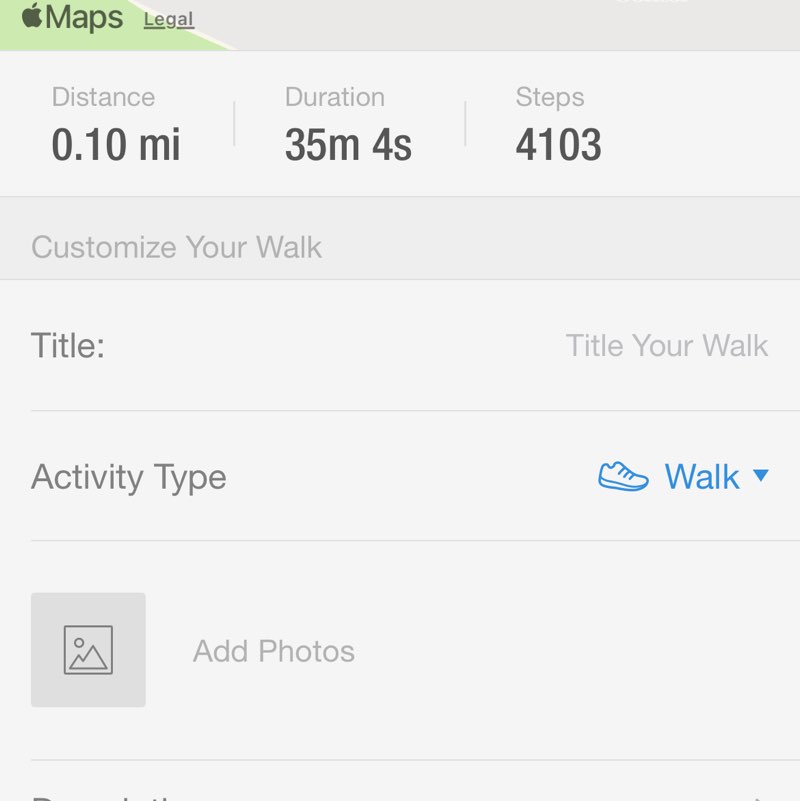Image resolution: width=800 pixels, height=801 pixels.
Task: Tap the Steps stat label
Action: pyautogui.click(x=550, y=97)
